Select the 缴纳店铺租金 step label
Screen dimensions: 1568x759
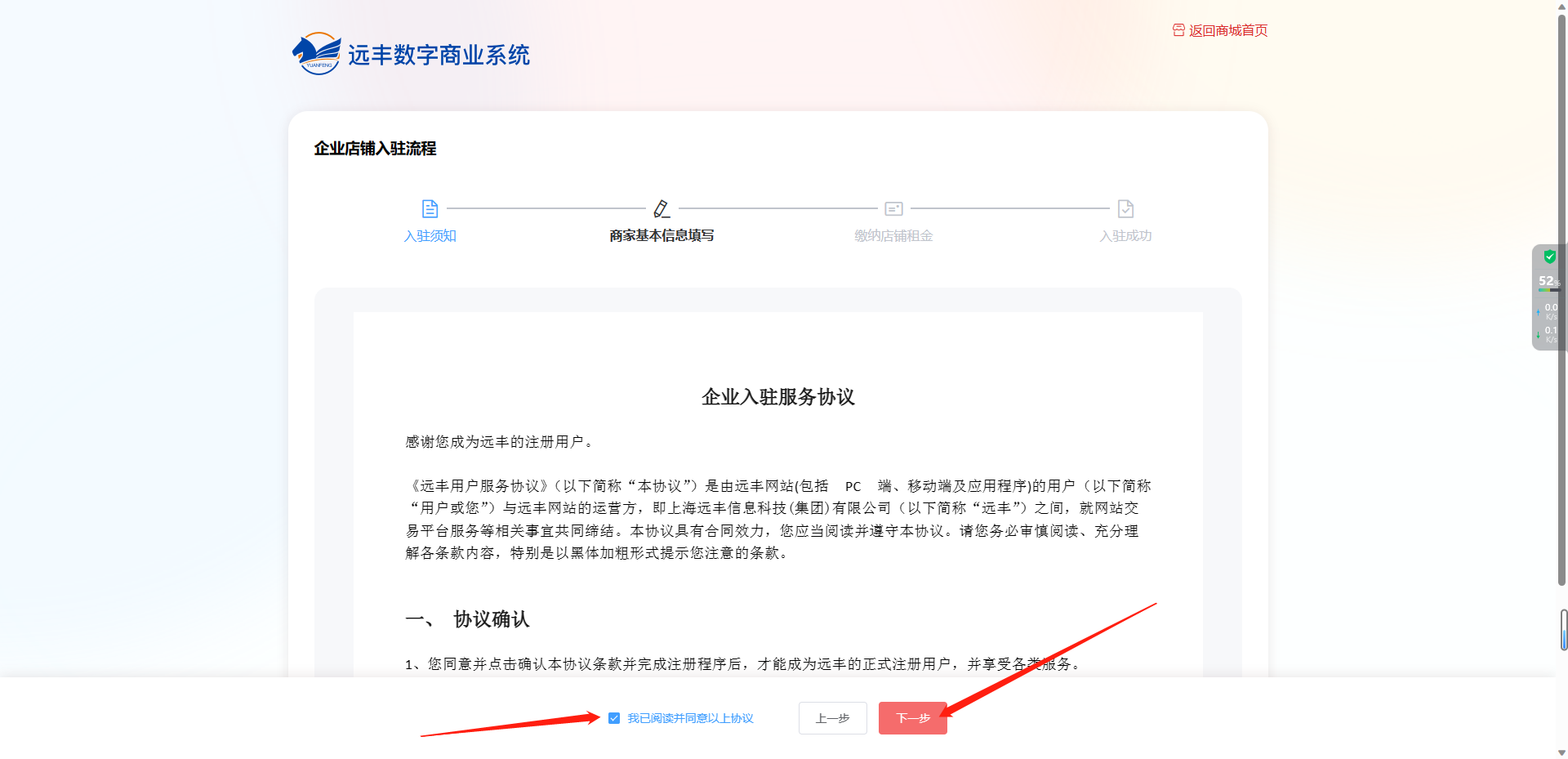[x=893, y=236]
